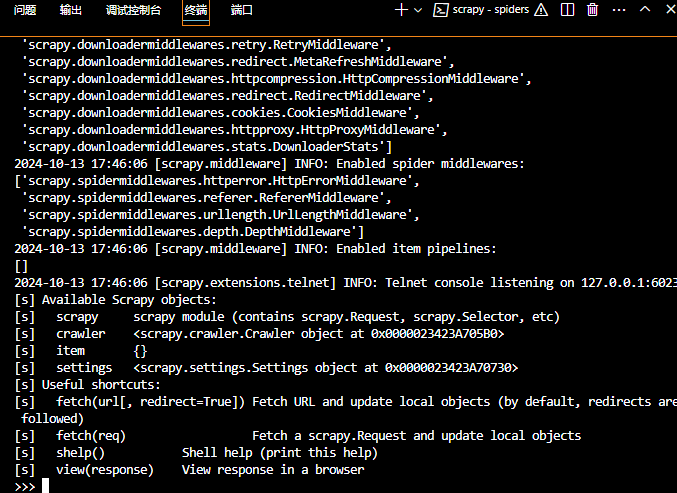Open the more actions ellipsis menu
This screenshot has width=677, height=493.
[619, 10]
